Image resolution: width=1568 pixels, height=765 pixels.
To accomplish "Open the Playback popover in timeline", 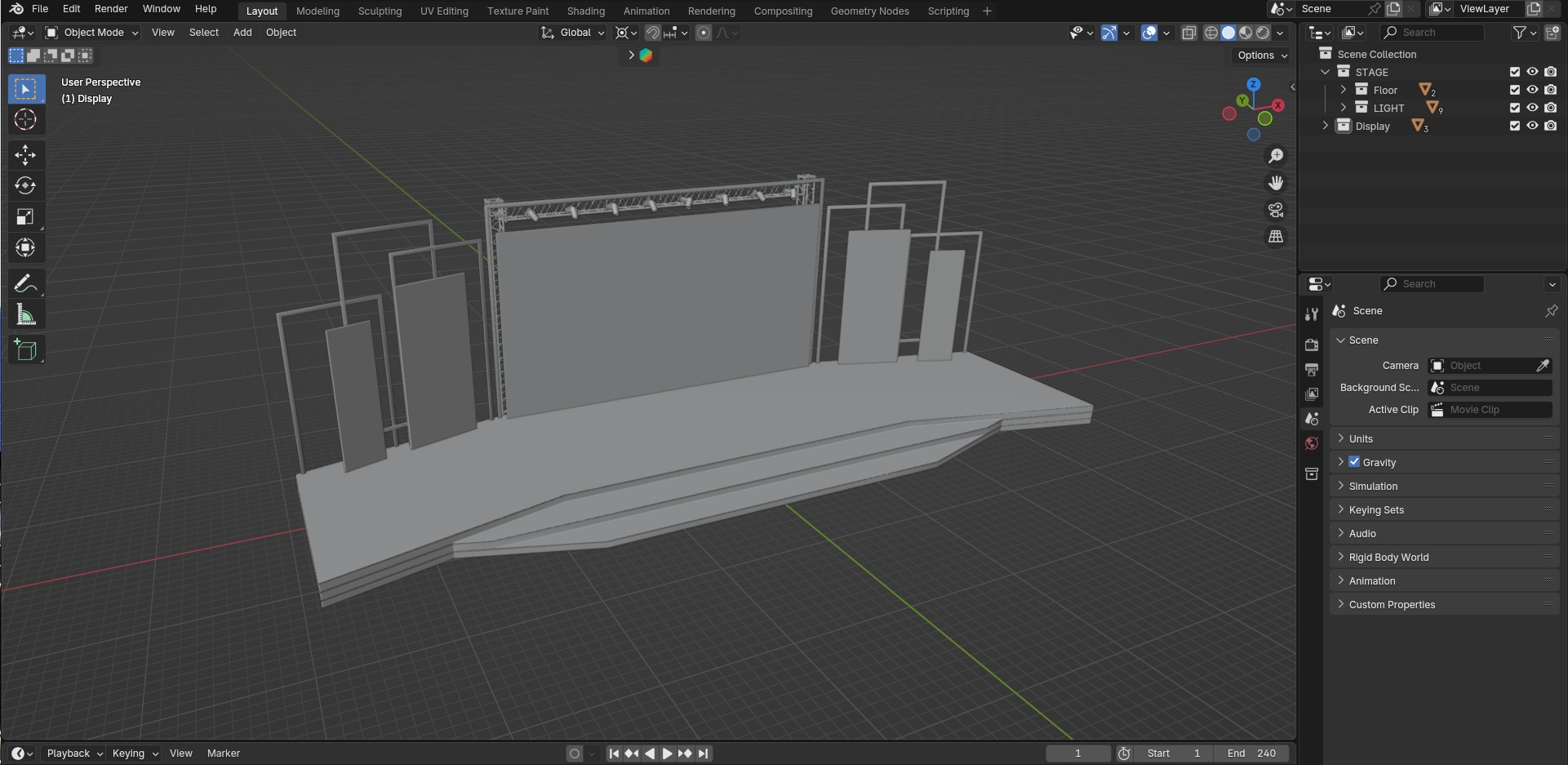I will pyautogui.click(x=74, y=754).
